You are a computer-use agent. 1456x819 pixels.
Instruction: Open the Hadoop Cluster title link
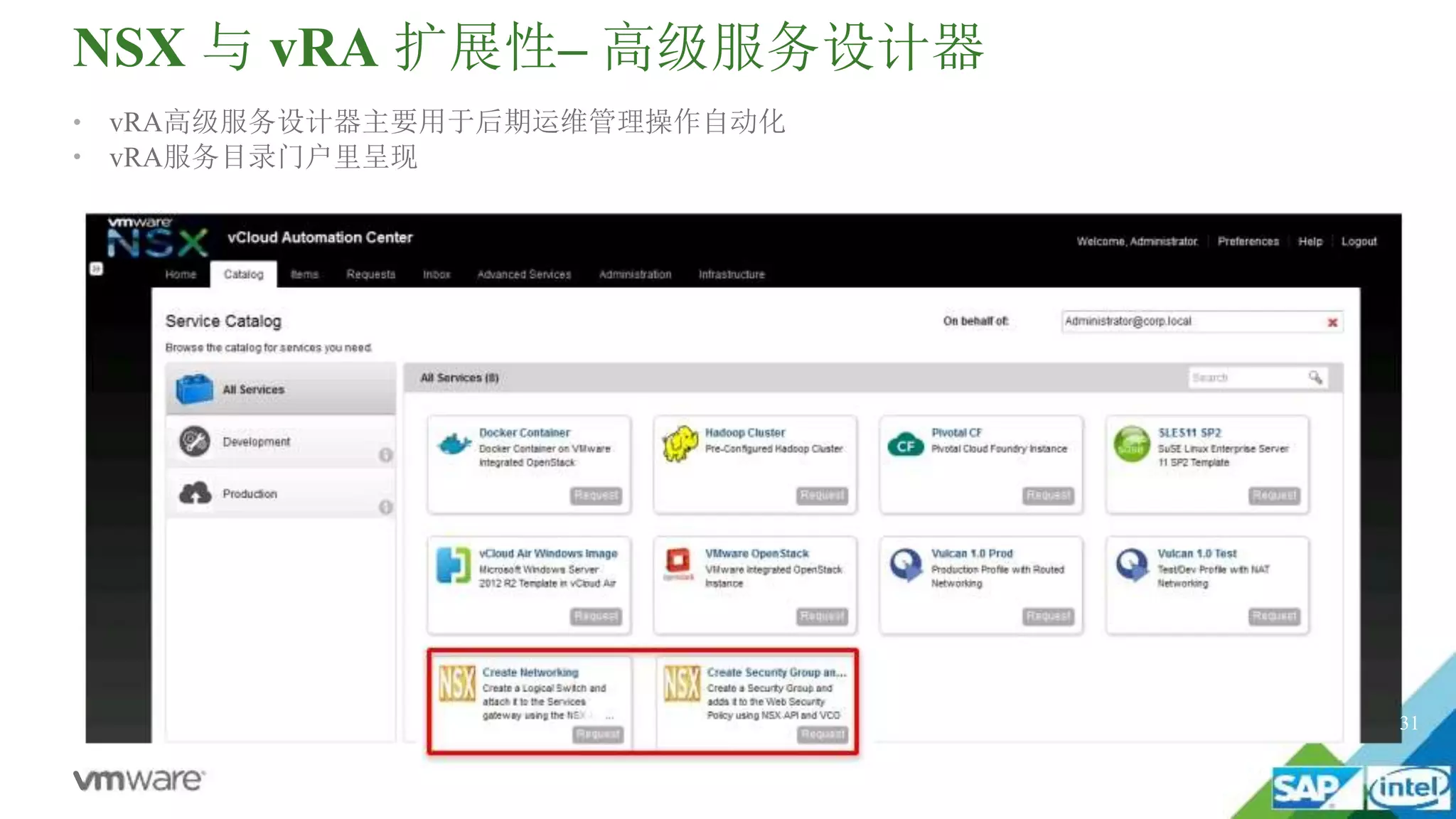point(745,433)
